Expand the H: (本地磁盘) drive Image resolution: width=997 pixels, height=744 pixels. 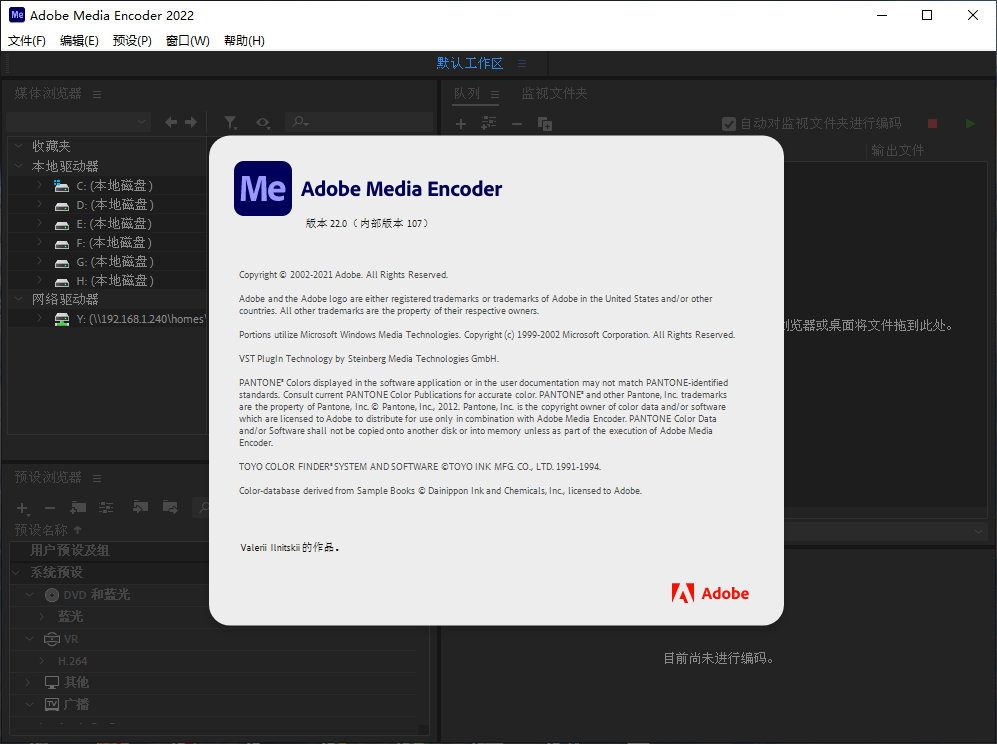(39, 280)
